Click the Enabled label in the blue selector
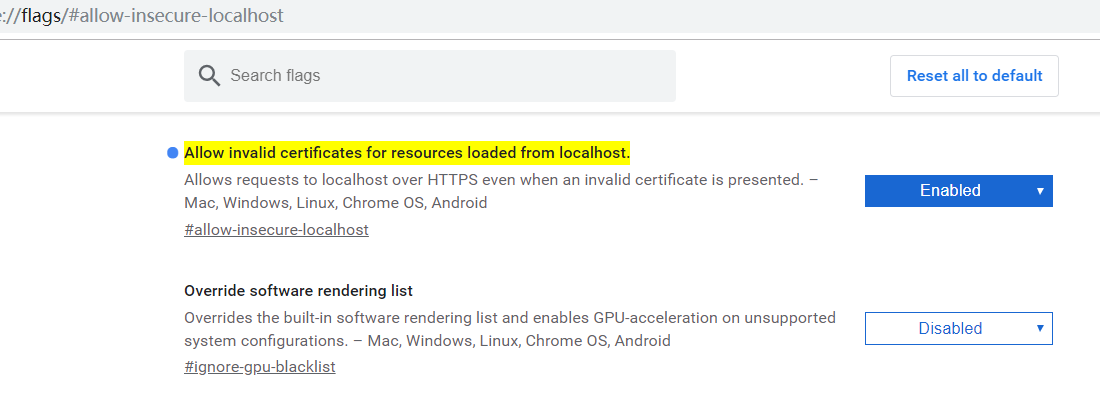 (950, 191)
